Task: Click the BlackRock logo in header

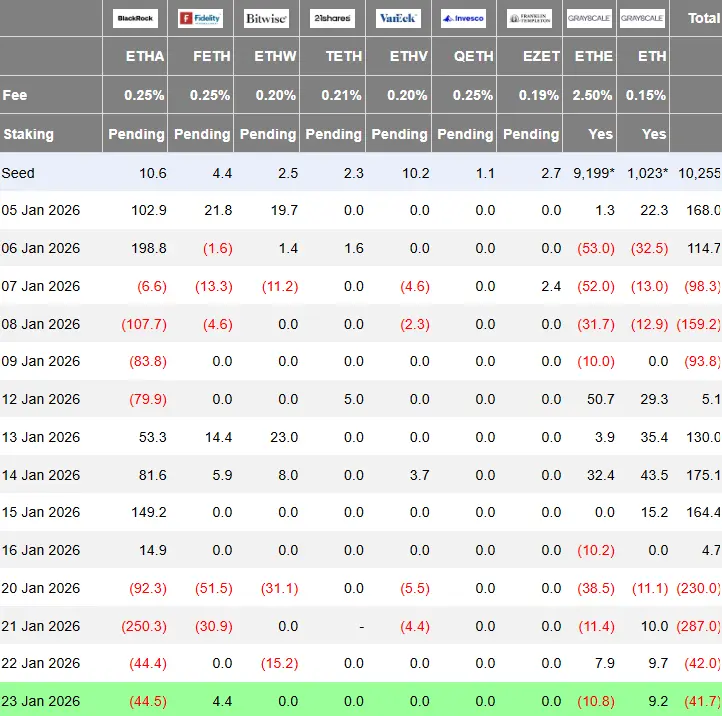Action: point(135,19)
